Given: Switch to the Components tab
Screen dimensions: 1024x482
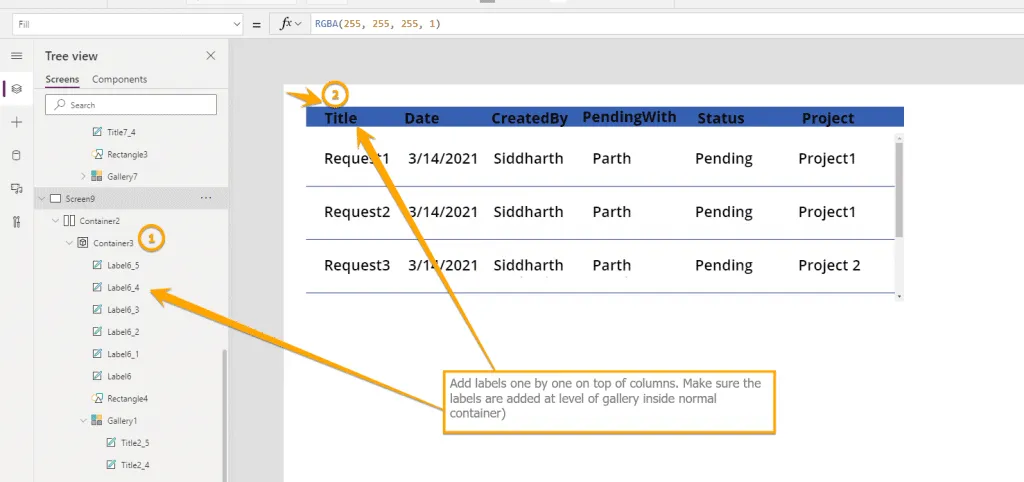Looking at the screenshot, I should [x=119, y=79].
